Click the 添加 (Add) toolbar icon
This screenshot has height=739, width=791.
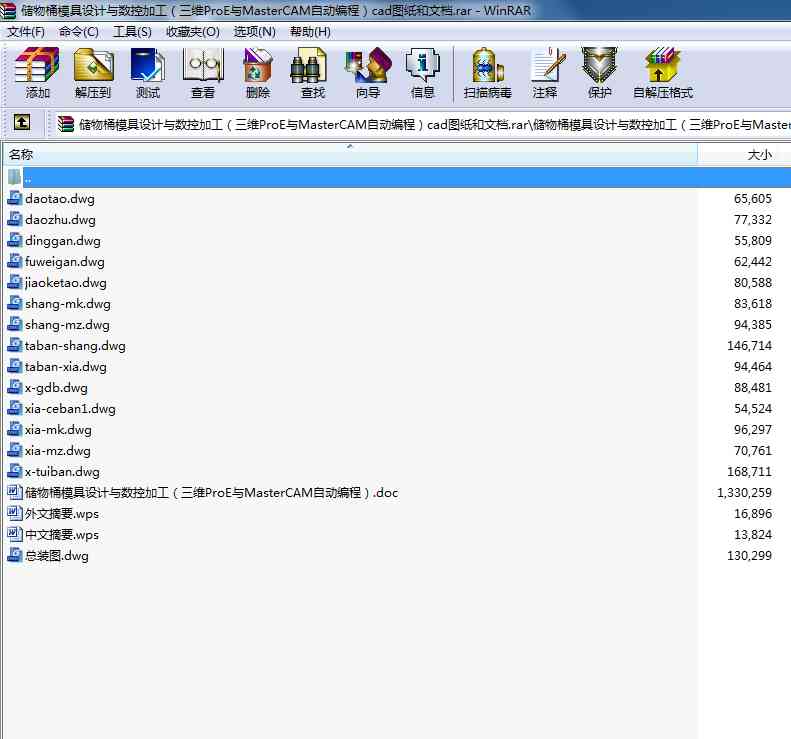tap(37, 73)
